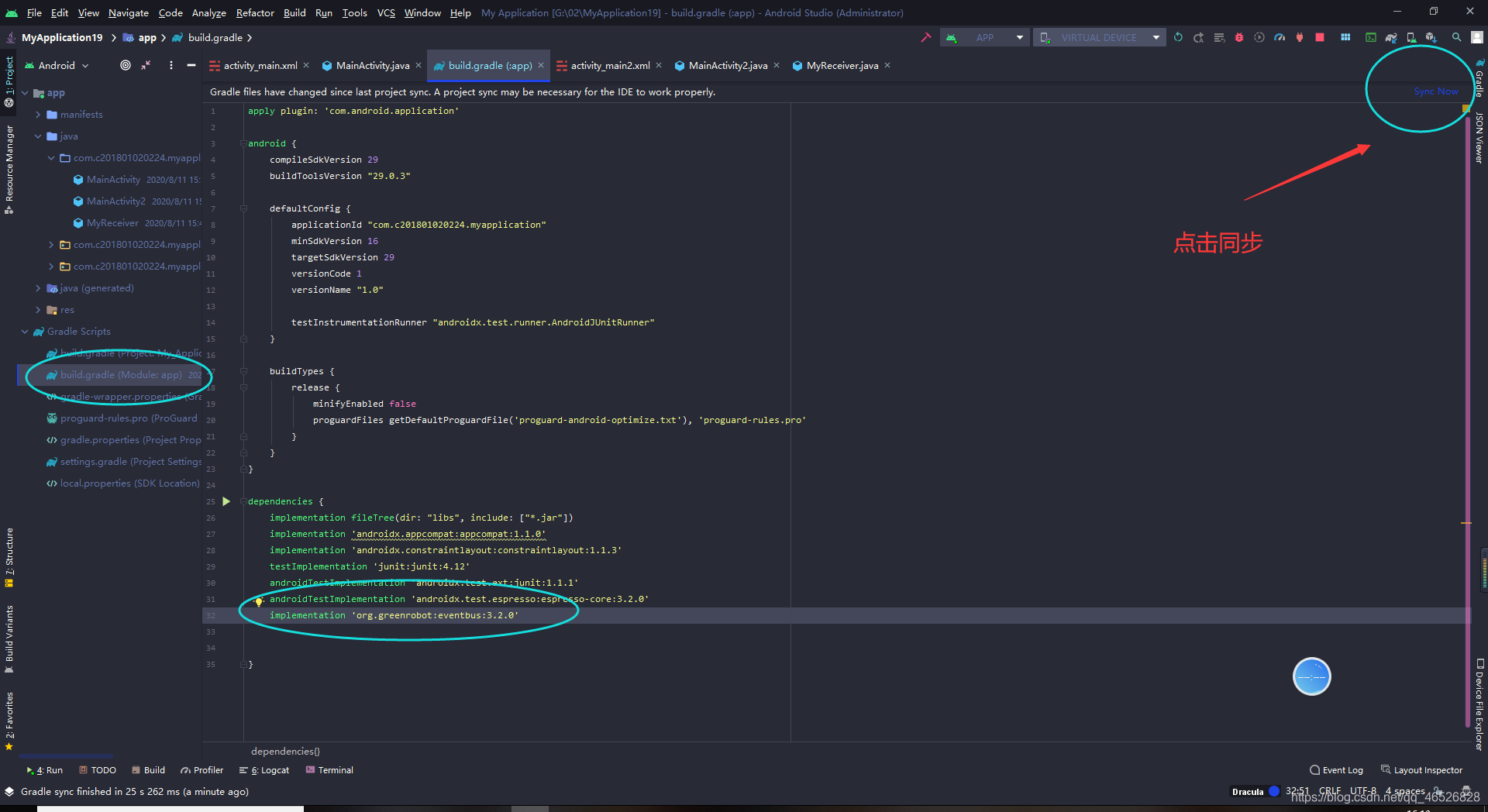Click the Search Everywhere magnifier icon

point(1457,37)
